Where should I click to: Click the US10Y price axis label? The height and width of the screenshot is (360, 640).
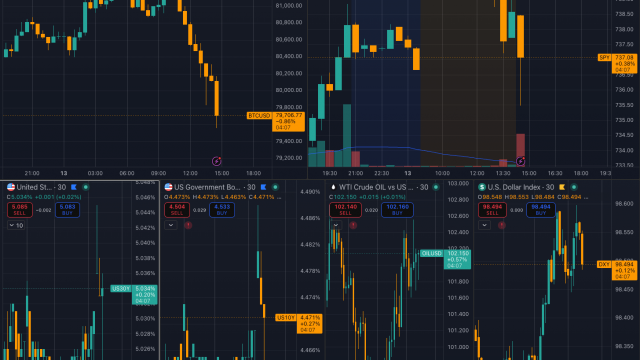[x=286, y=318]
